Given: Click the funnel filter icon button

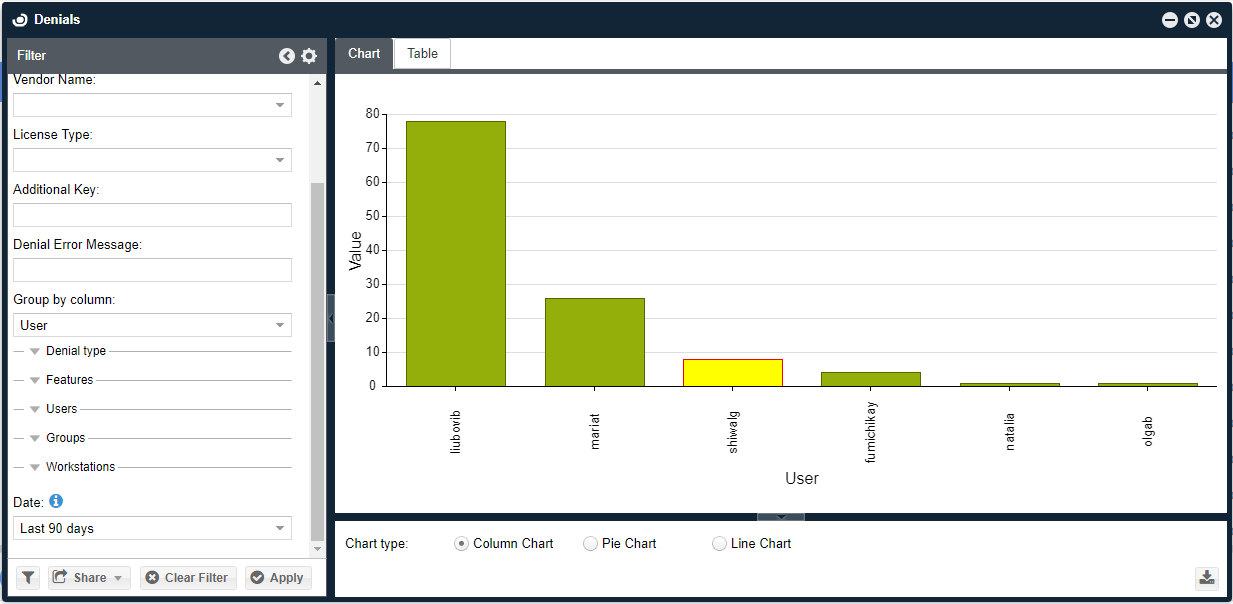Looking at the screenshot, I should 28,577.
